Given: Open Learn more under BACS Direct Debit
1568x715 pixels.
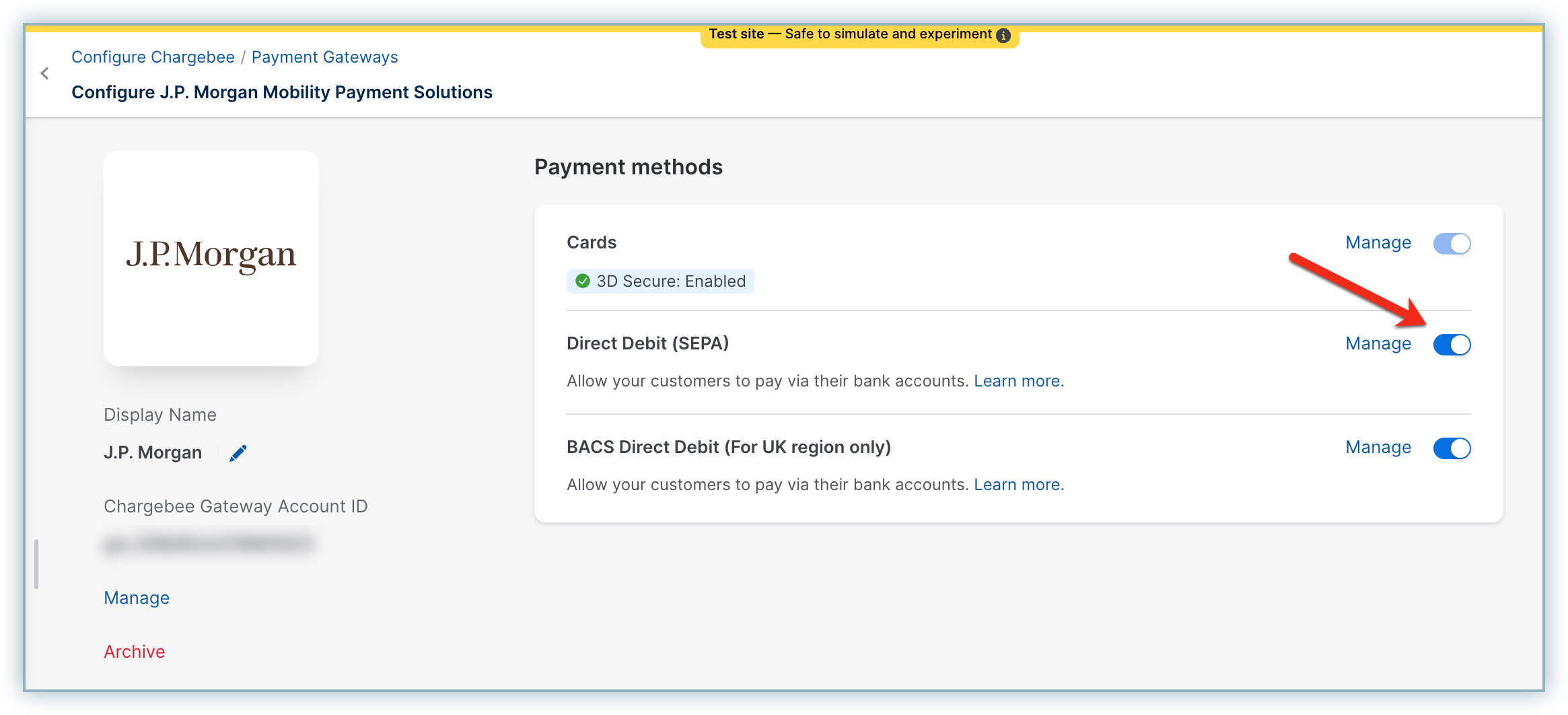Looking at the screenshot, I should coord(1018,485).
